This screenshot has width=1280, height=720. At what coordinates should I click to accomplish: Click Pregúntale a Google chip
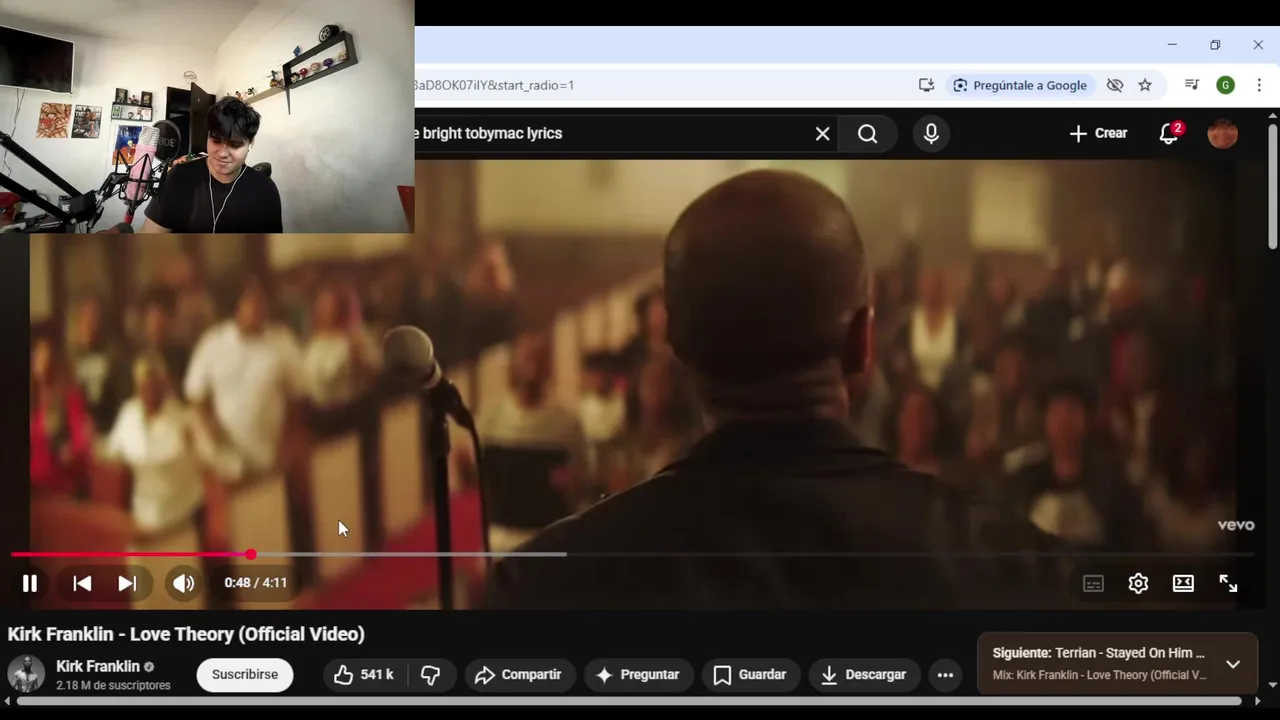[1020, 85]
